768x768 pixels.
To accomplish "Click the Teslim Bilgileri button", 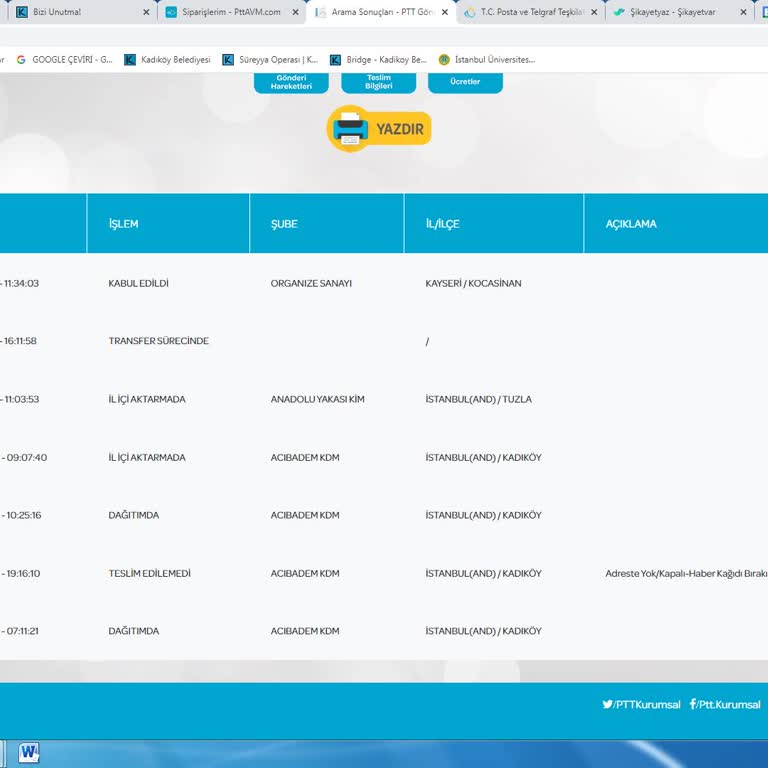I will coord(378,82).
